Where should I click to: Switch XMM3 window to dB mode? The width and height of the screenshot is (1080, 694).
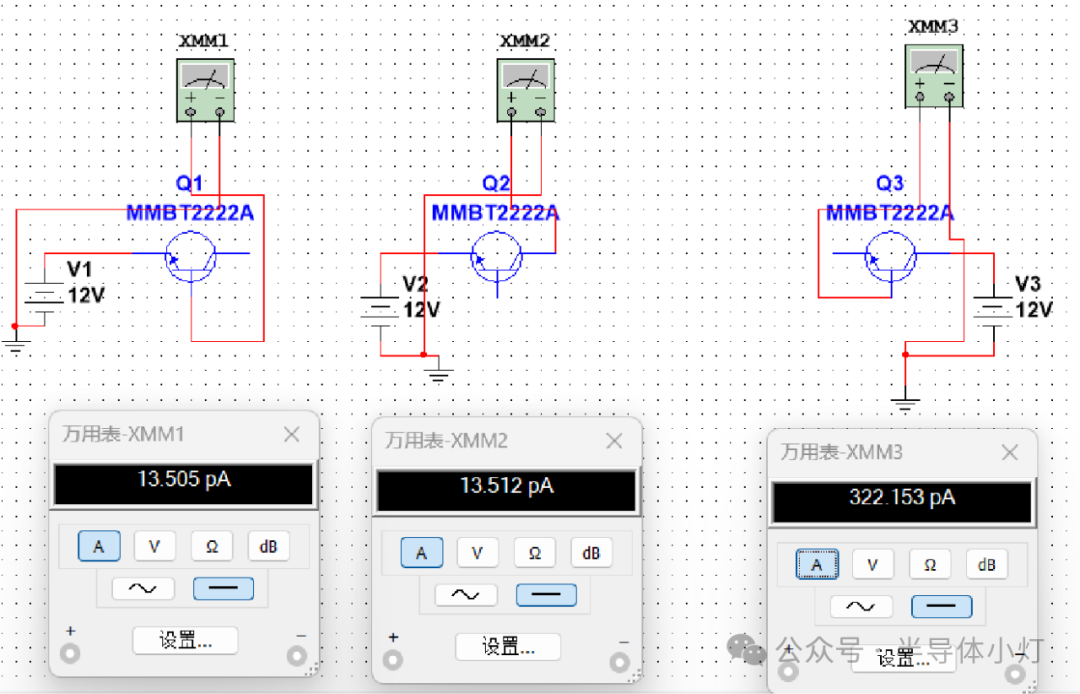[x=986, y=565]
